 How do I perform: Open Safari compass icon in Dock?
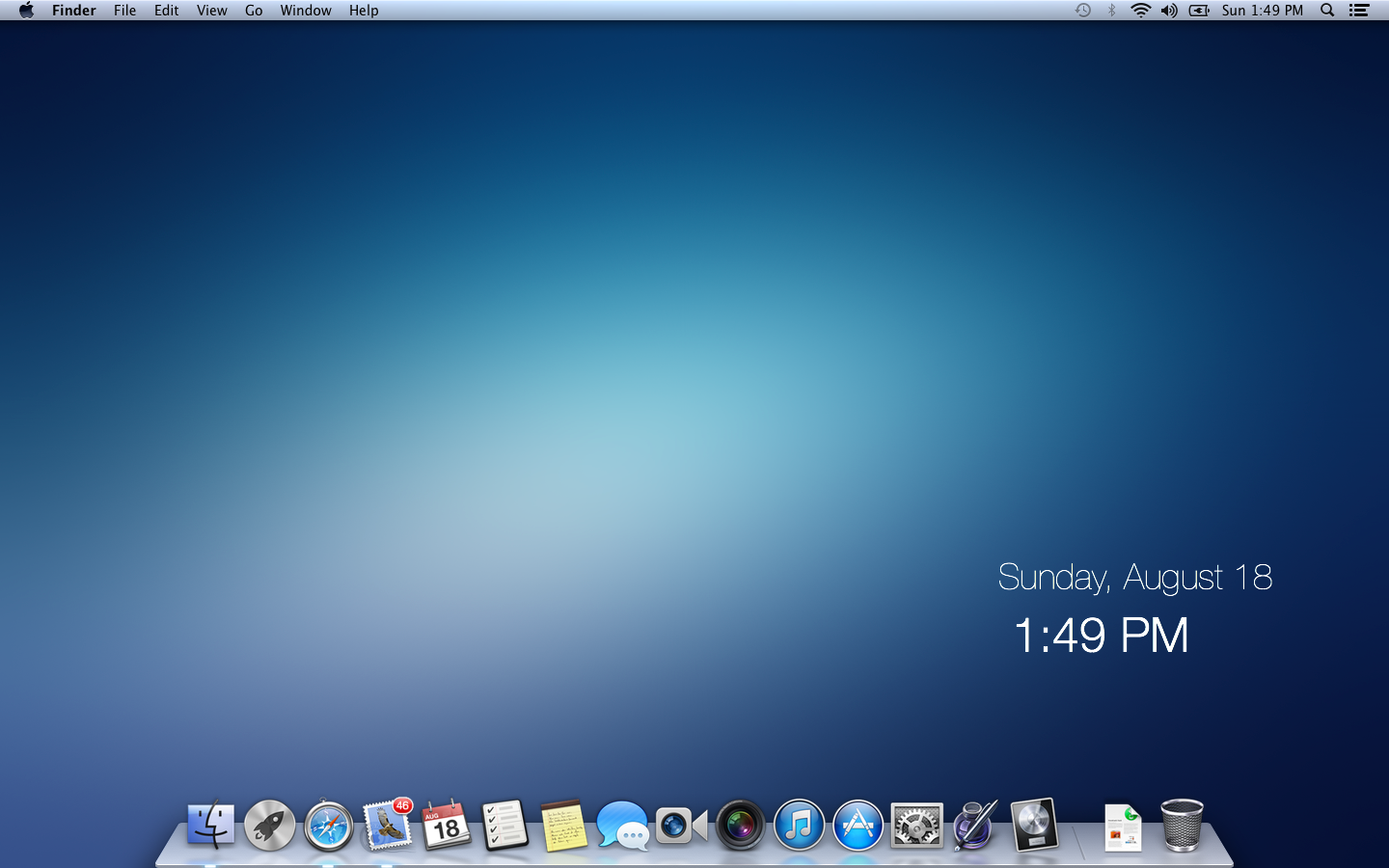click(329, 827)
